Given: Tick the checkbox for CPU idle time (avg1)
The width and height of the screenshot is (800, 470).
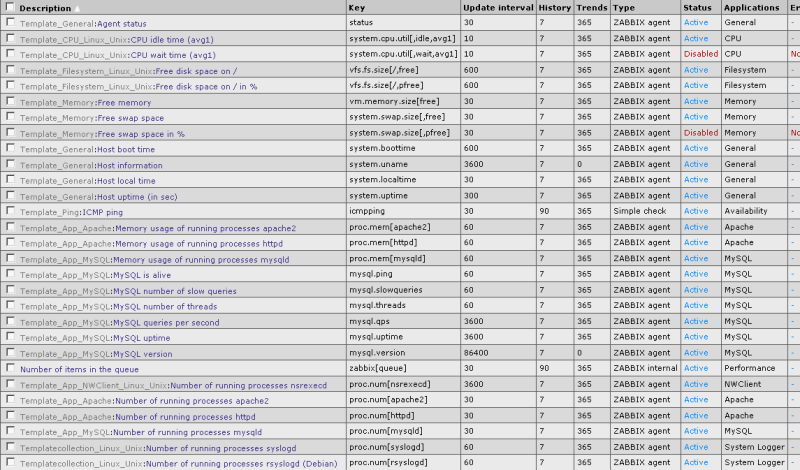Looking at the screenshot, I should pyautogui.click(x=10, y=38).
